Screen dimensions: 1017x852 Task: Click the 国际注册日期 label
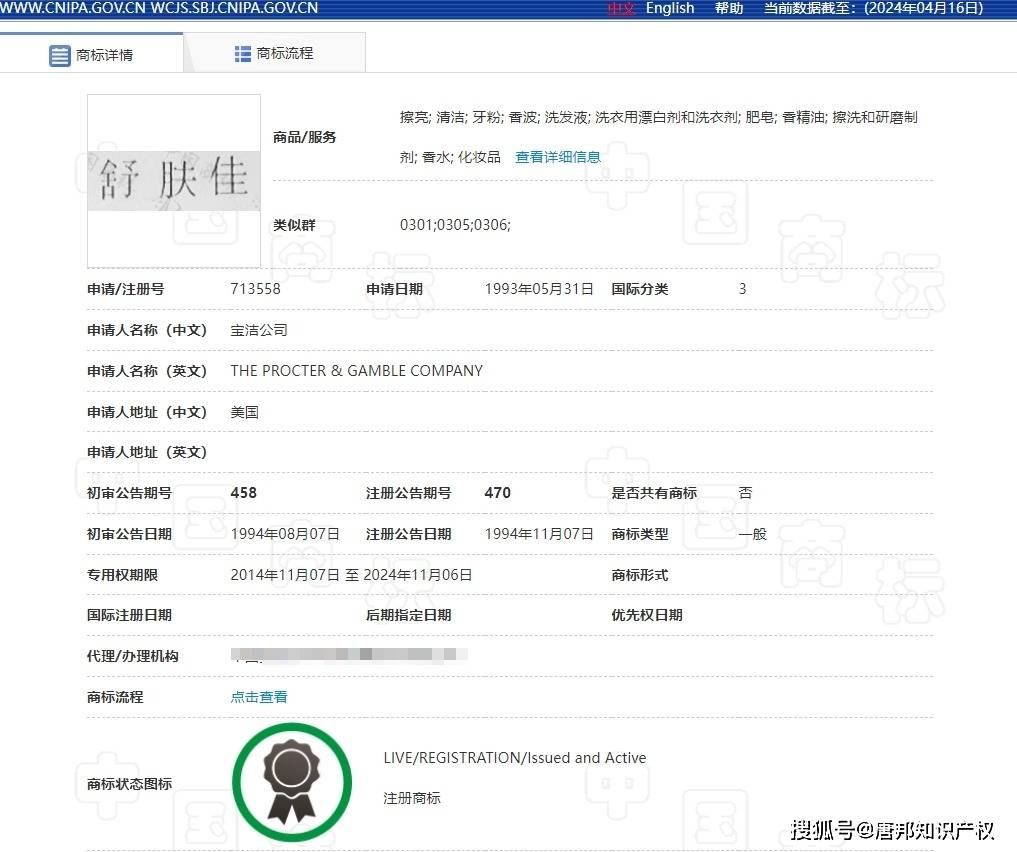130,615
